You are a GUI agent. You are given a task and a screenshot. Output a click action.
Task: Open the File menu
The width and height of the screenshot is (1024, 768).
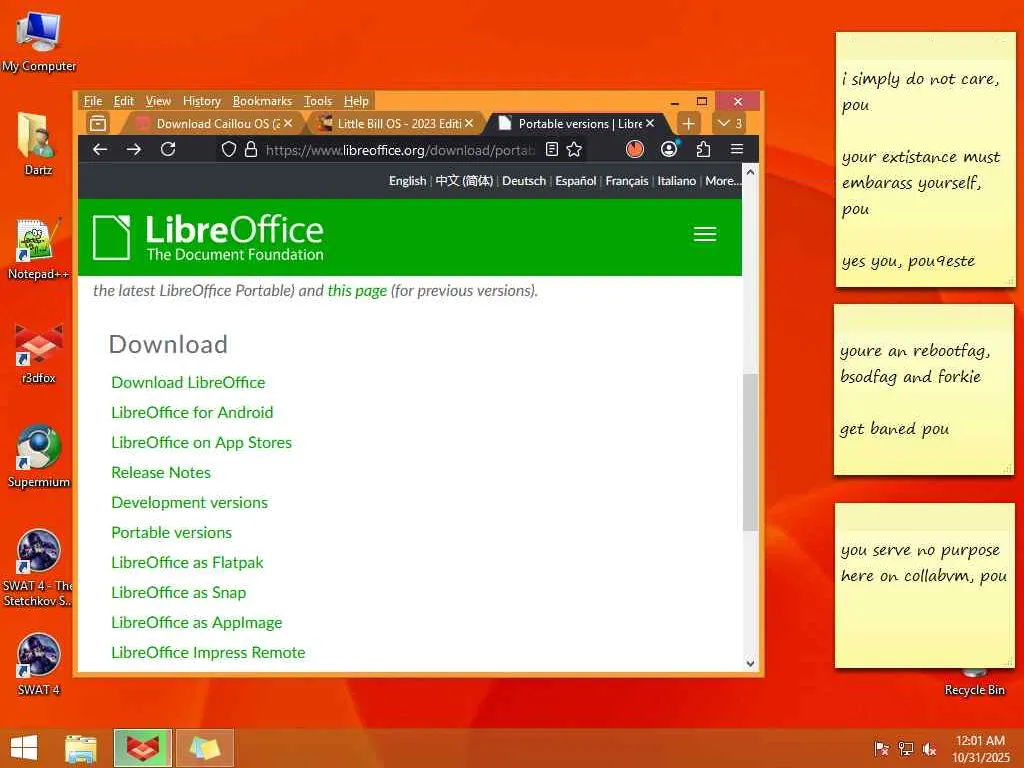click(93, 101)
